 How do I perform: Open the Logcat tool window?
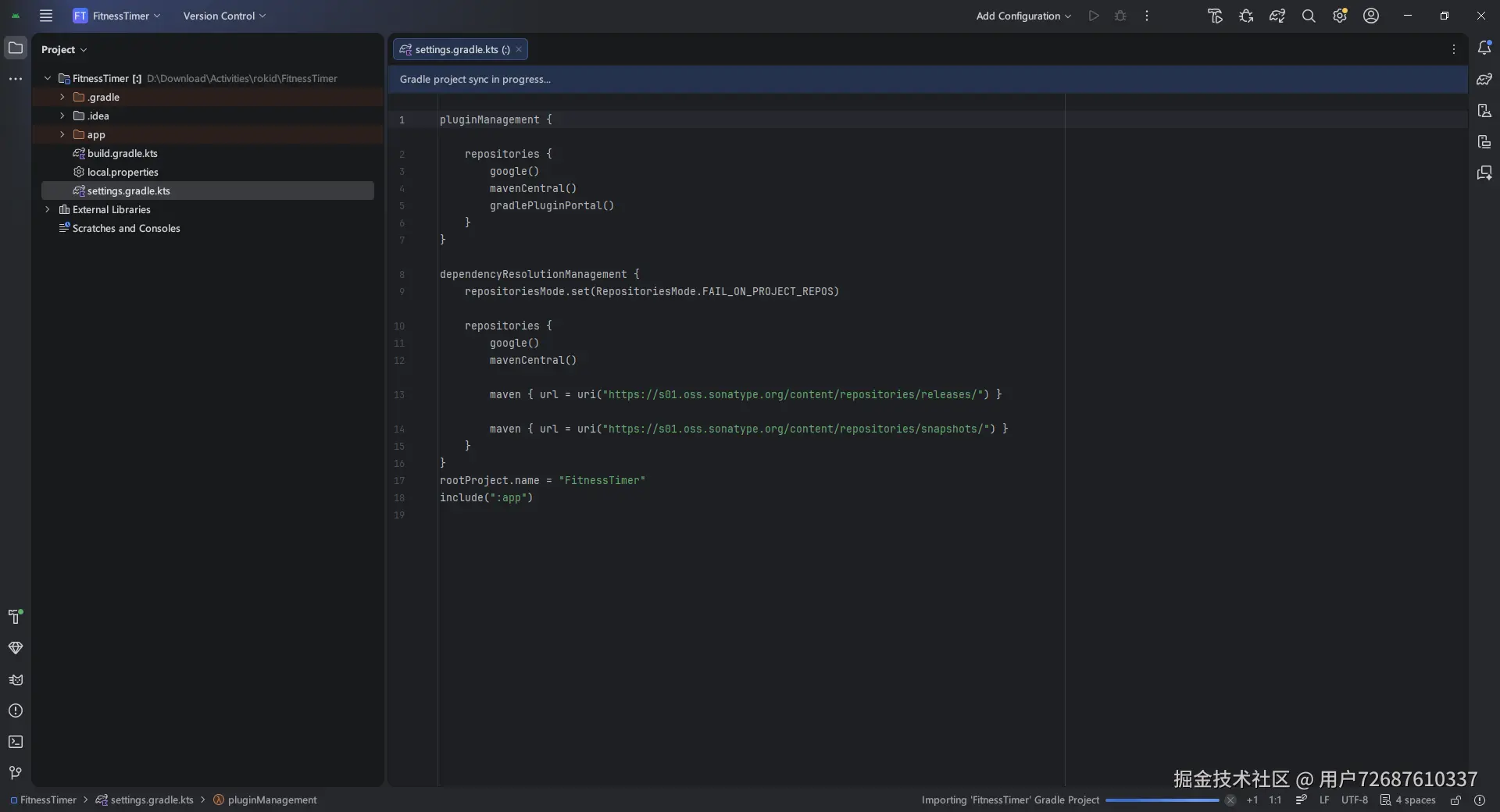(15, 679)
